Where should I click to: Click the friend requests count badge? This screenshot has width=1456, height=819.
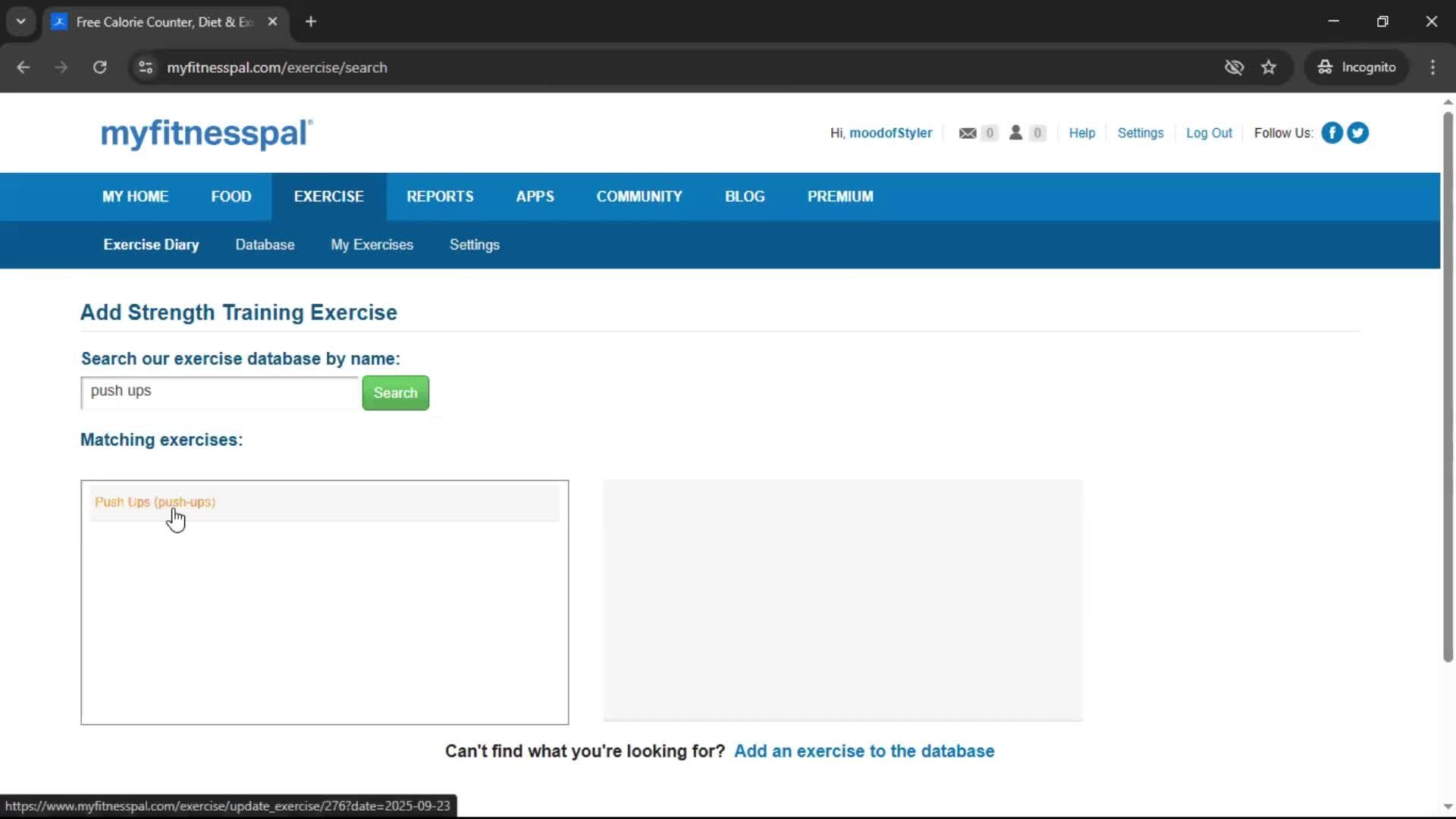click(1037, 133)
